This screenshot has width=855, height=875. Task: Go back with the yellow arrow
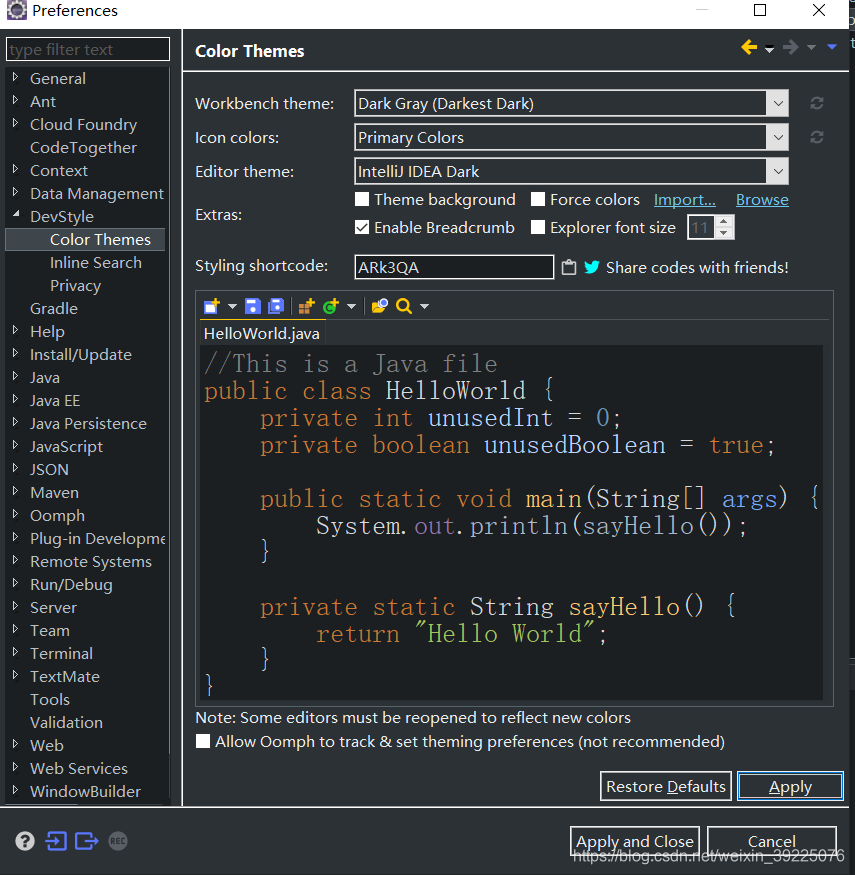[749, 47]
